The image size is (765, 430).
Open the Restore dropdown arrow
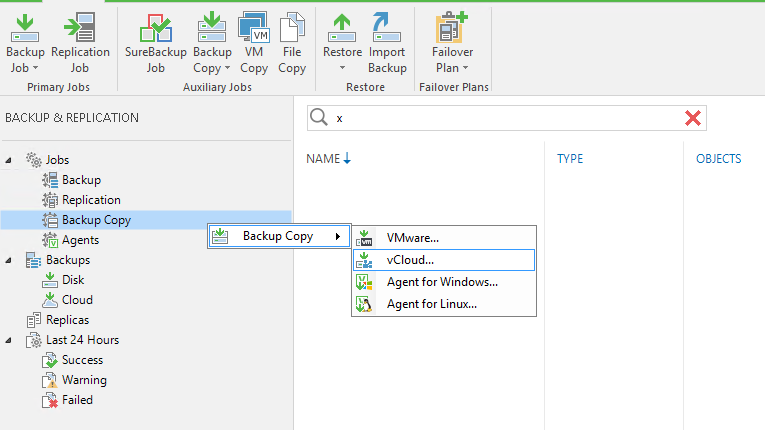pos(342,68)
